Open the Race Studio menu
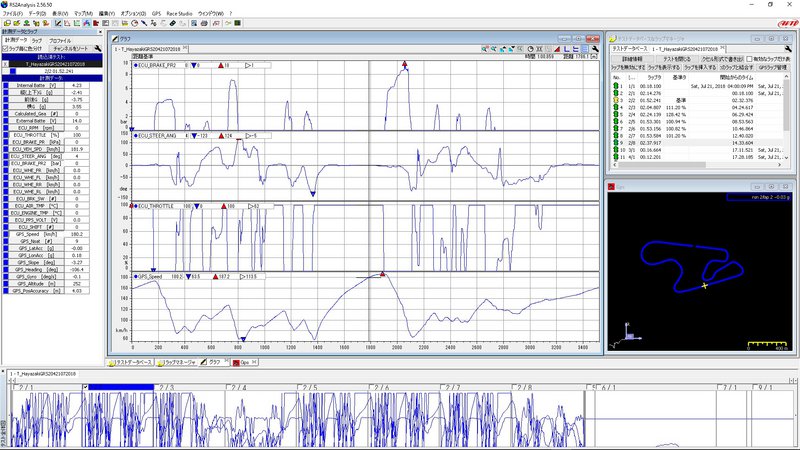Screen dimensions: 800x450 pos(180,13)
